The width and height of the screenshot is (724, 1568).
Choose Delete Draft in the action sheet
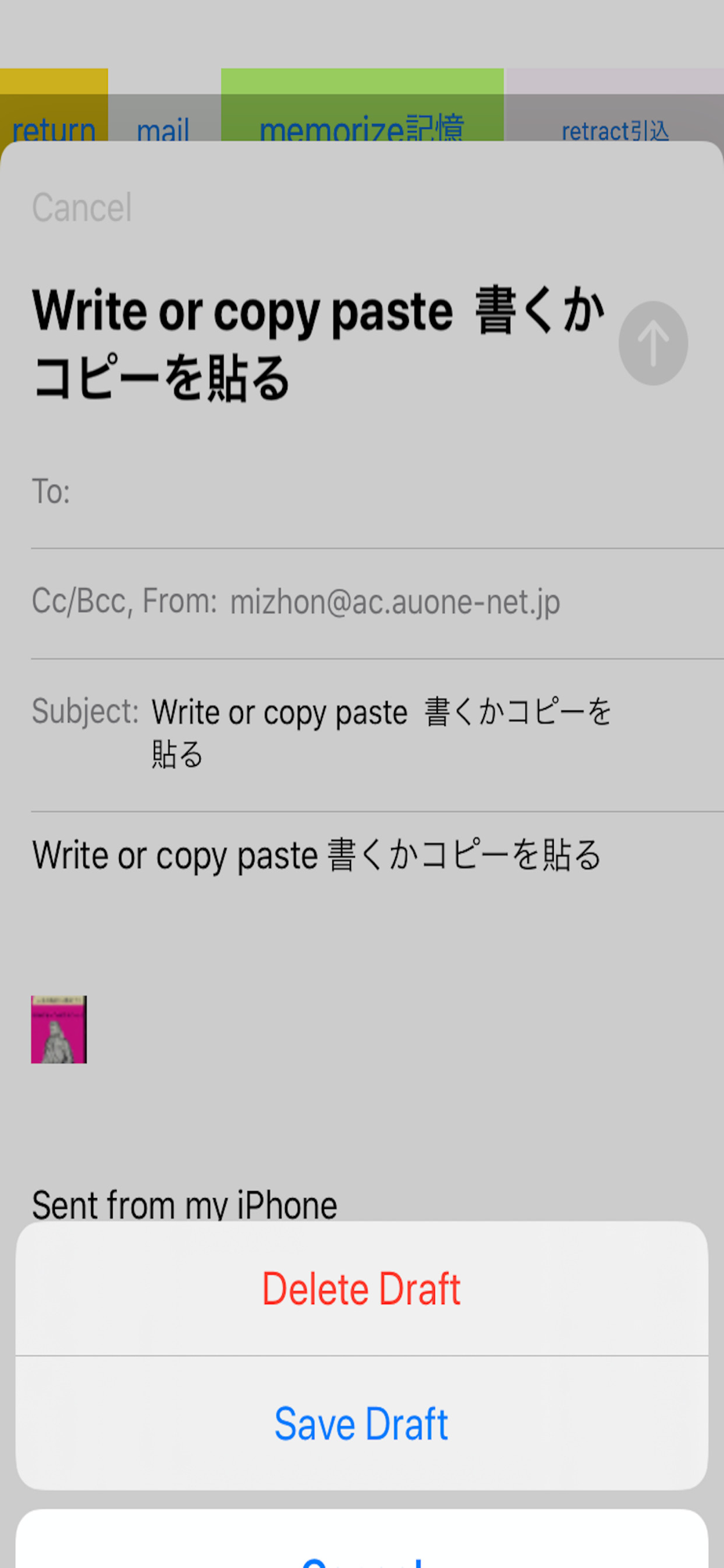(x=362, y=1289)
